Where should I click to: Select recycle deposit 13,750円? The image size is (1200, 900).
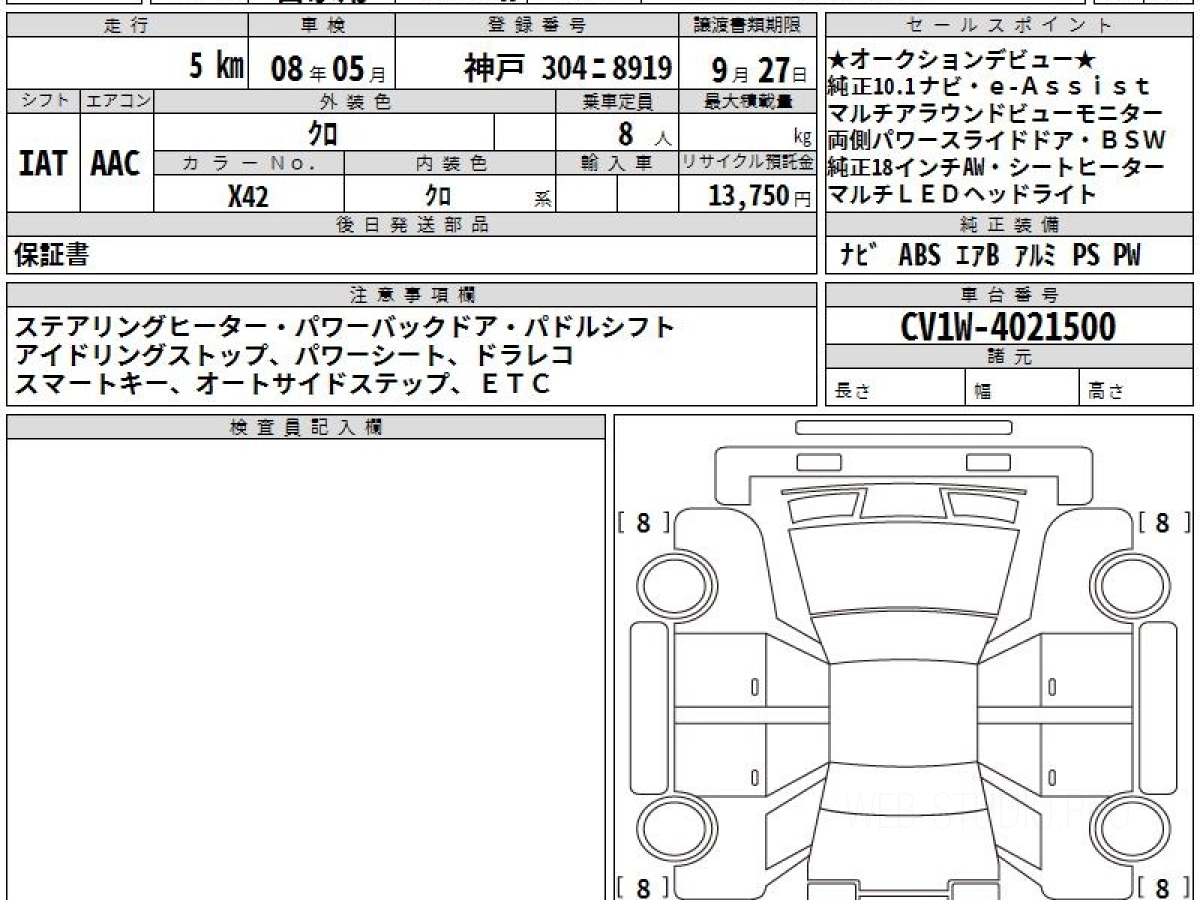(760, 195)
